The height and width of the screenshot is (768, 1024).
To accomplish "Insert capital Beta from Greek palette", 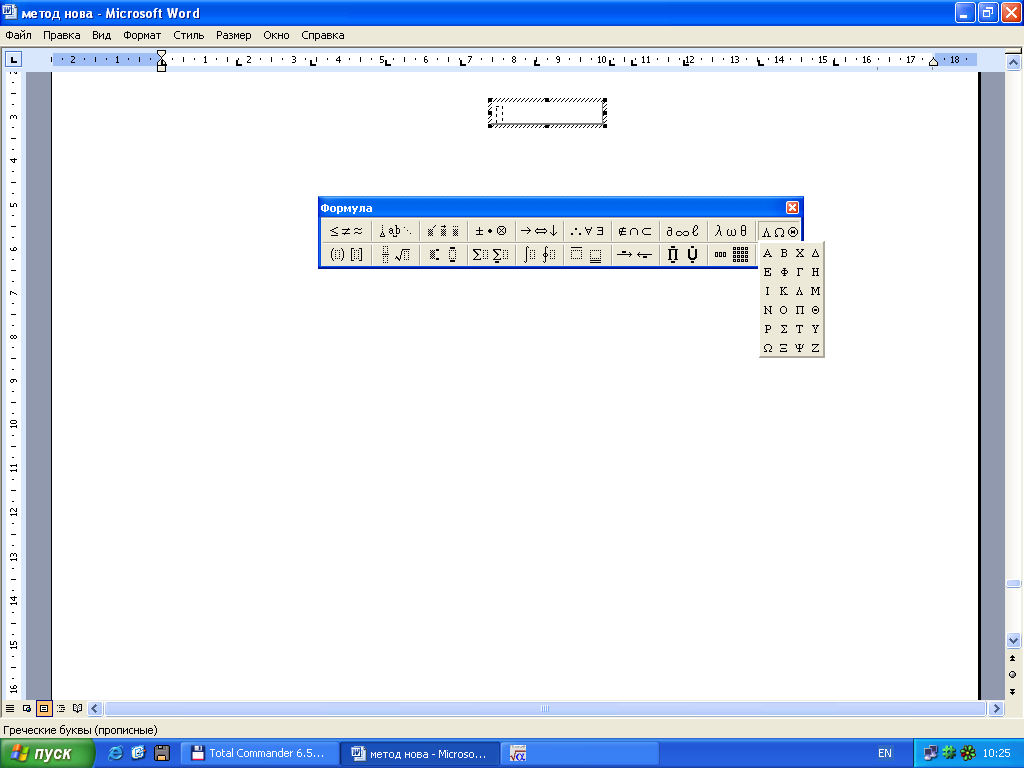I will tap(784, 253).
